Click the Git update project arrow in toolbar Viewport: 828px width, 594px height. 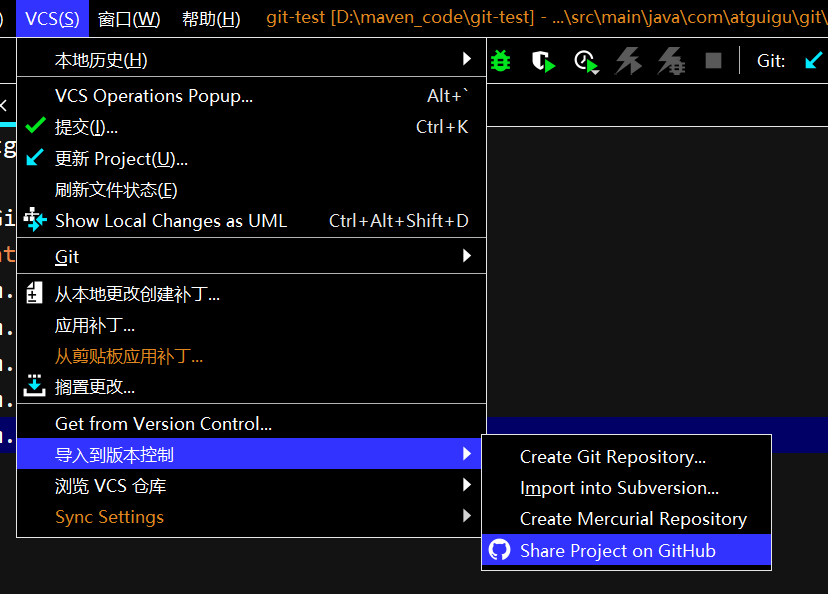click(x=814, y=60)
